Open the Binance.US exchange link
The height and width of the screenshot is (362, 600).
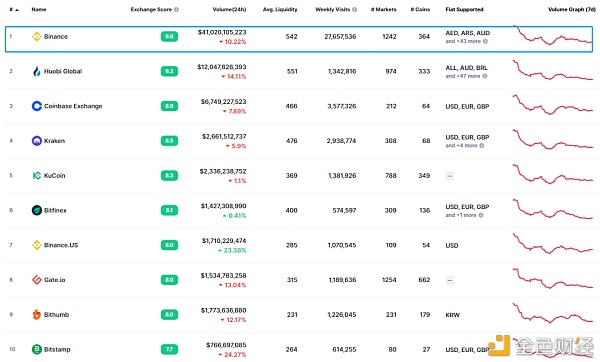pyautogui.click(x=61, y=245)
